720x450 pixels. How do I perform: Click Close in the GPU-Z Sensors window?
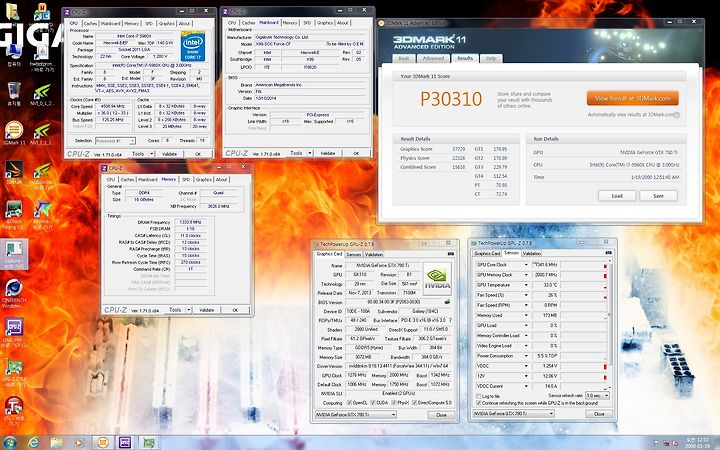coord(599,414)
